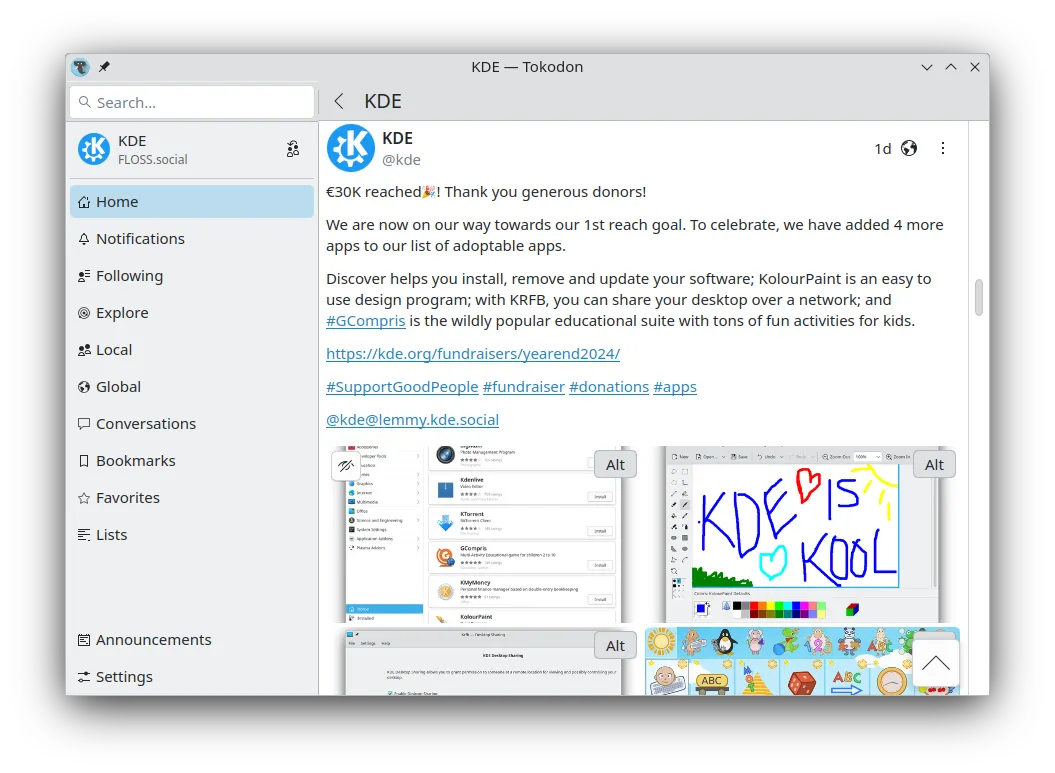Toggle the hide media eye icon
Image resolution: width=1055 pixels, height=773 pixels.
346,465
